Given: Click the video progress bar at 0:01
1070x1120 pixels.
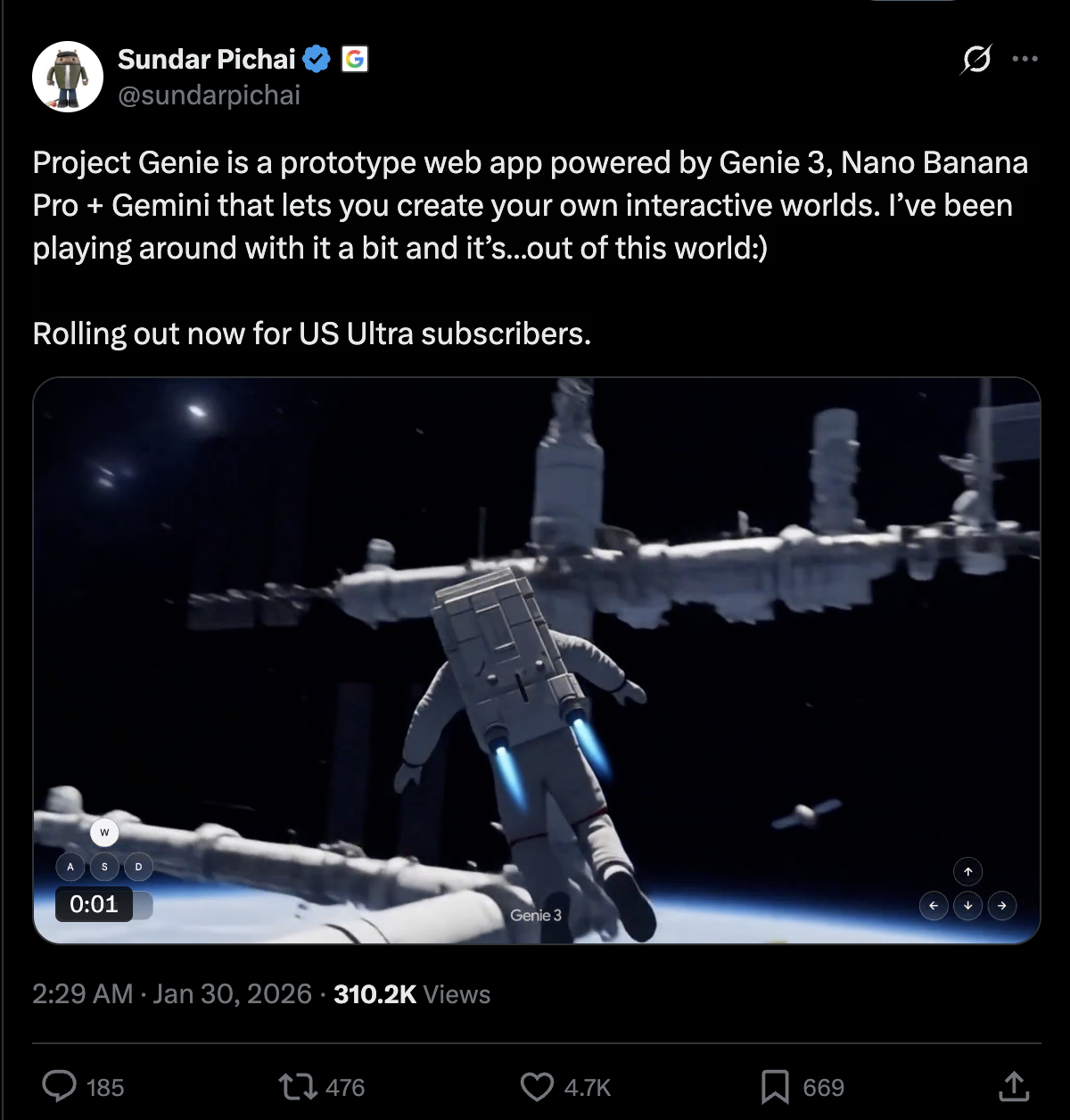Looking at the screenshot, I should pos(103,904).
